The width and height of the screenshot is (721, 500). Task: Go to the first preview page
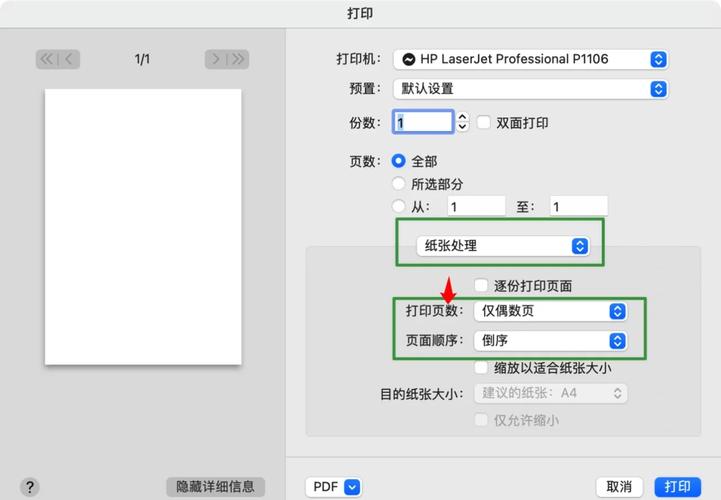[47, 59]
